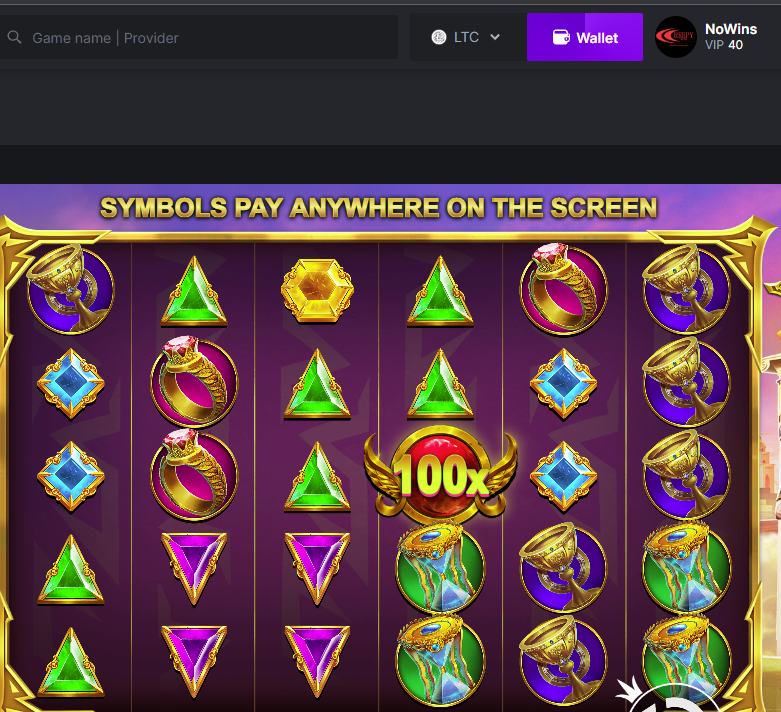Click the top-left golden chalice symbol

(x=70, y=289)
